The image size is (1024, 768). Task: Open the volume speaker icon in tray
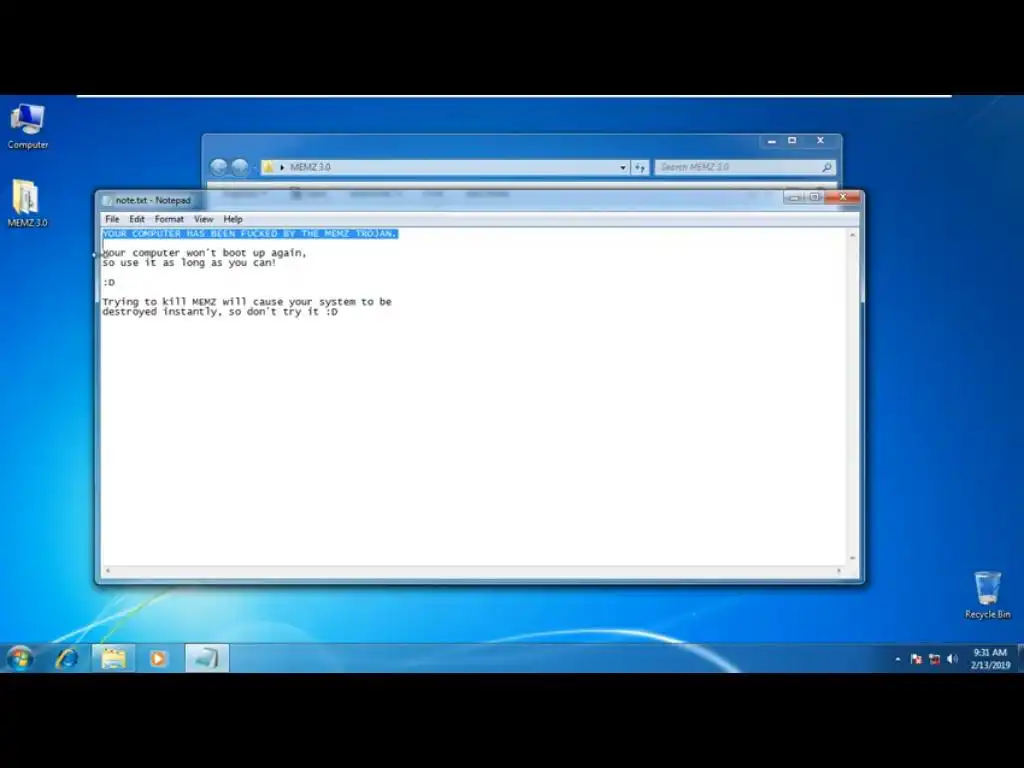[952, 659]
